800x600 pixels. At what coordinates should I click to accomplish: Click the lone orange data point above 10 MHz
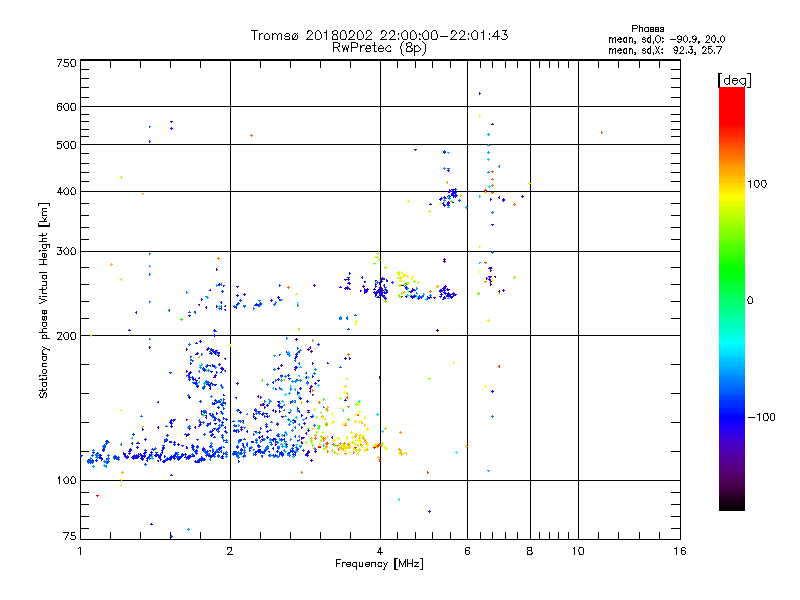[x=602, y=133]
